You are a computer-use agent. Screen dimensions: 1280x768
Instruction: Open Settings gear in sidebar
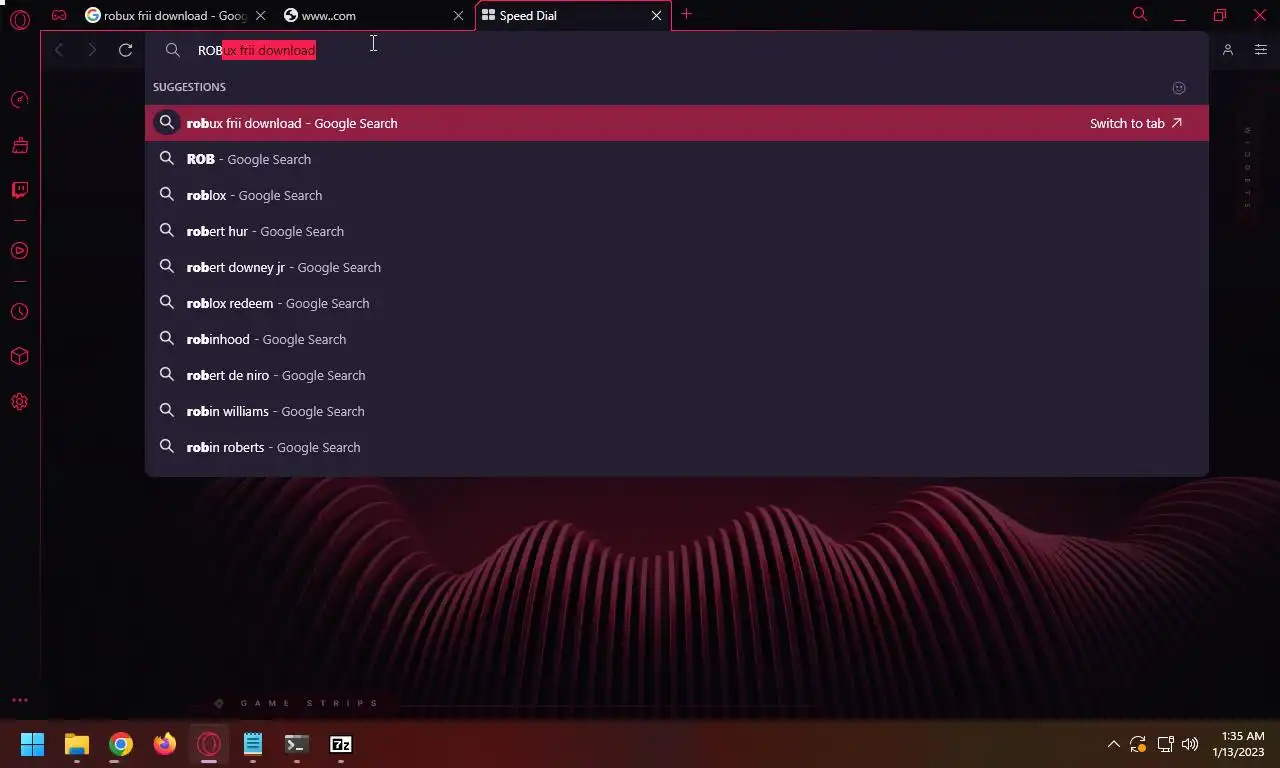19,402
